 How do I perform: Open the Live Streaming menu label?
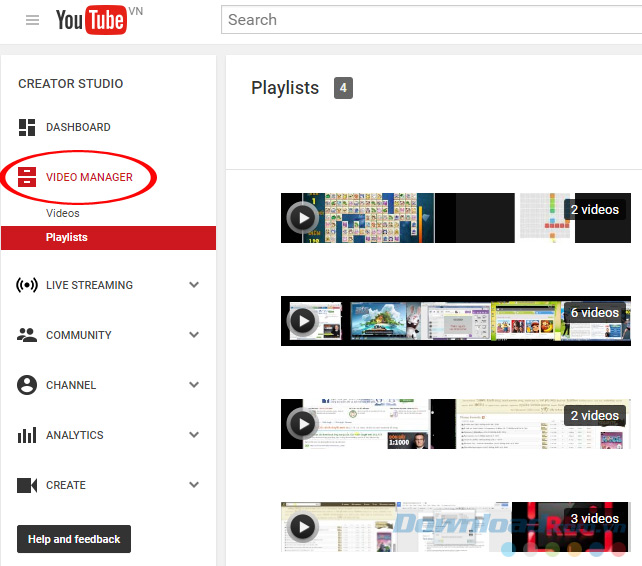pos(89,285)
